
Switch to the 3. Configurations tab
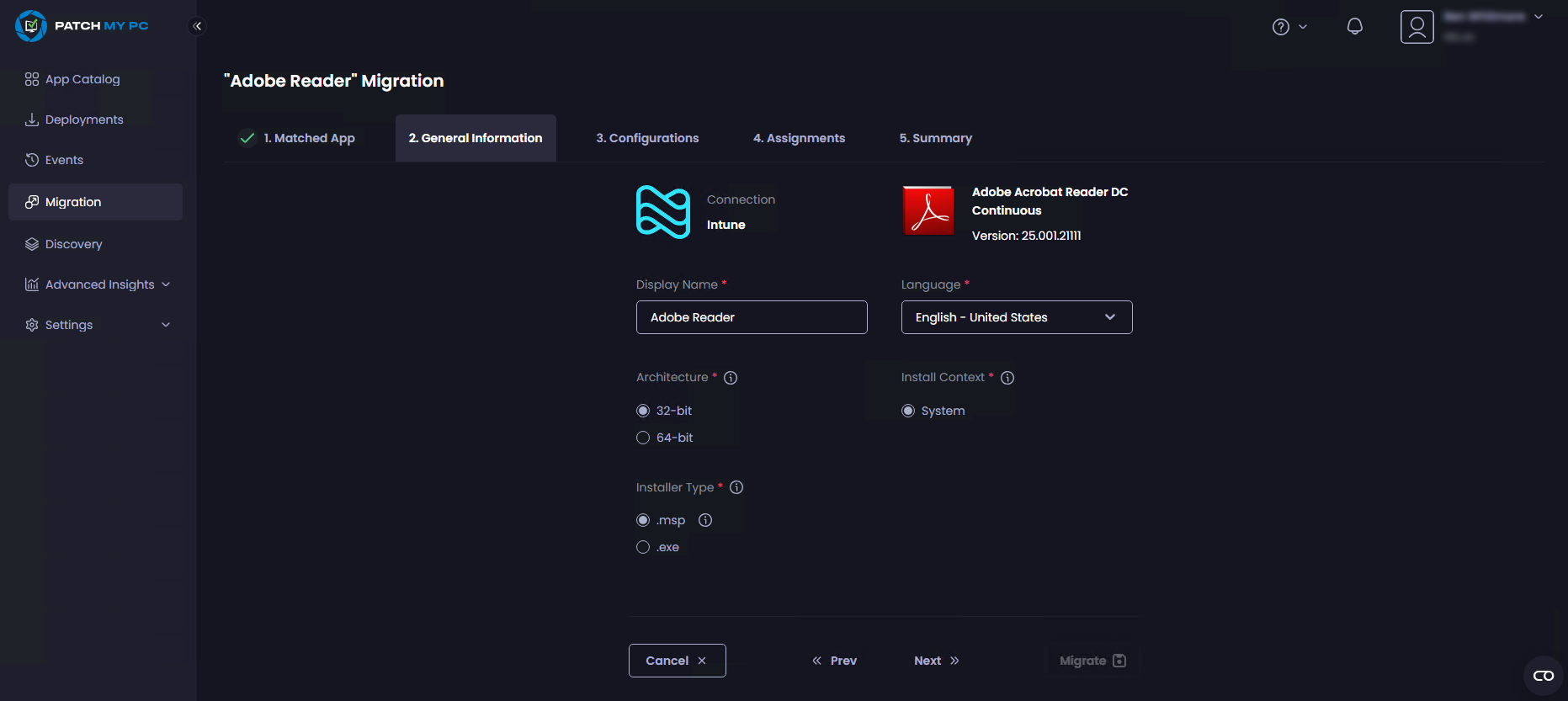(x=647, y=138)
